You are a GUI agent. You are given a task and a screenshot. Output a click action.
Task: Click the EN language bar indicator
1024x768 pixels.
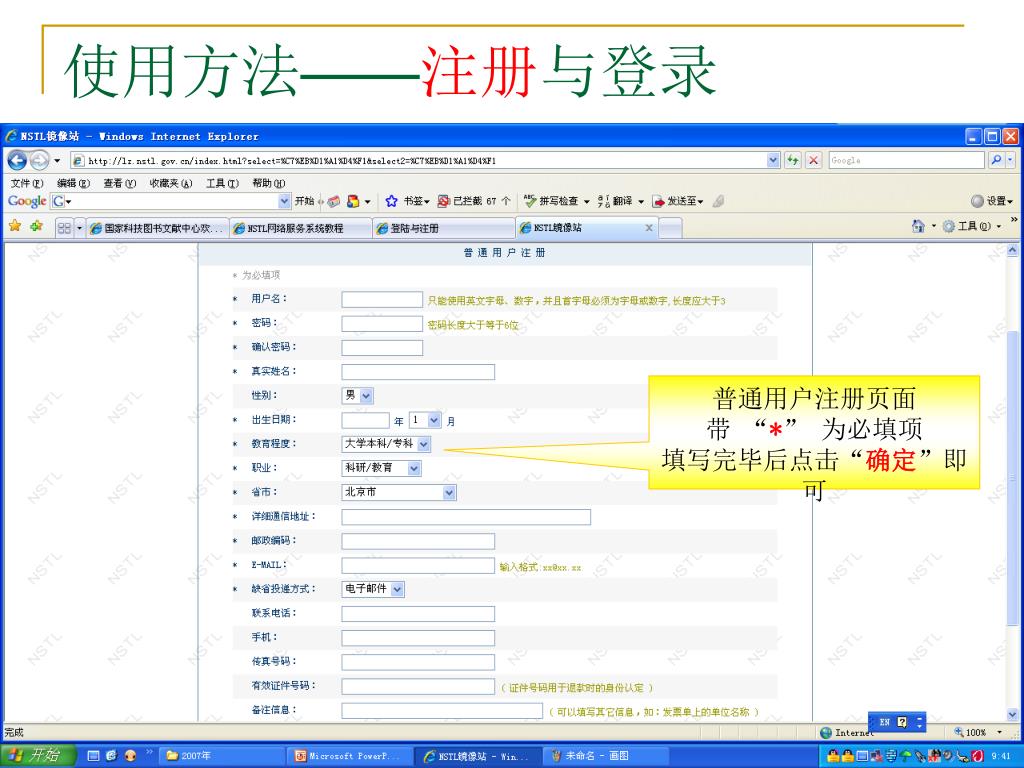(884, 722)
